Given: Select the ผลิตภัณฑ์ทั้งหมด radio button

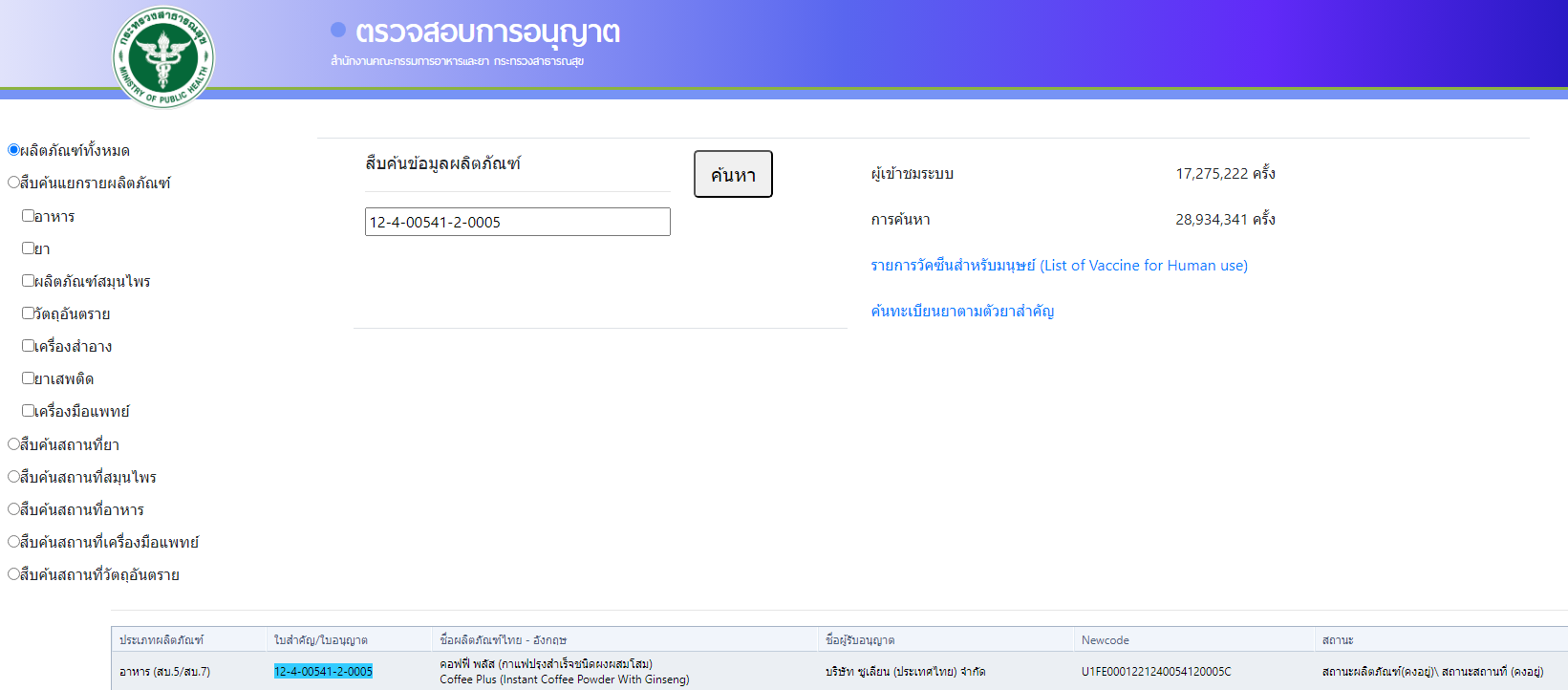Looking at the screenshot, I should [13, 150].
